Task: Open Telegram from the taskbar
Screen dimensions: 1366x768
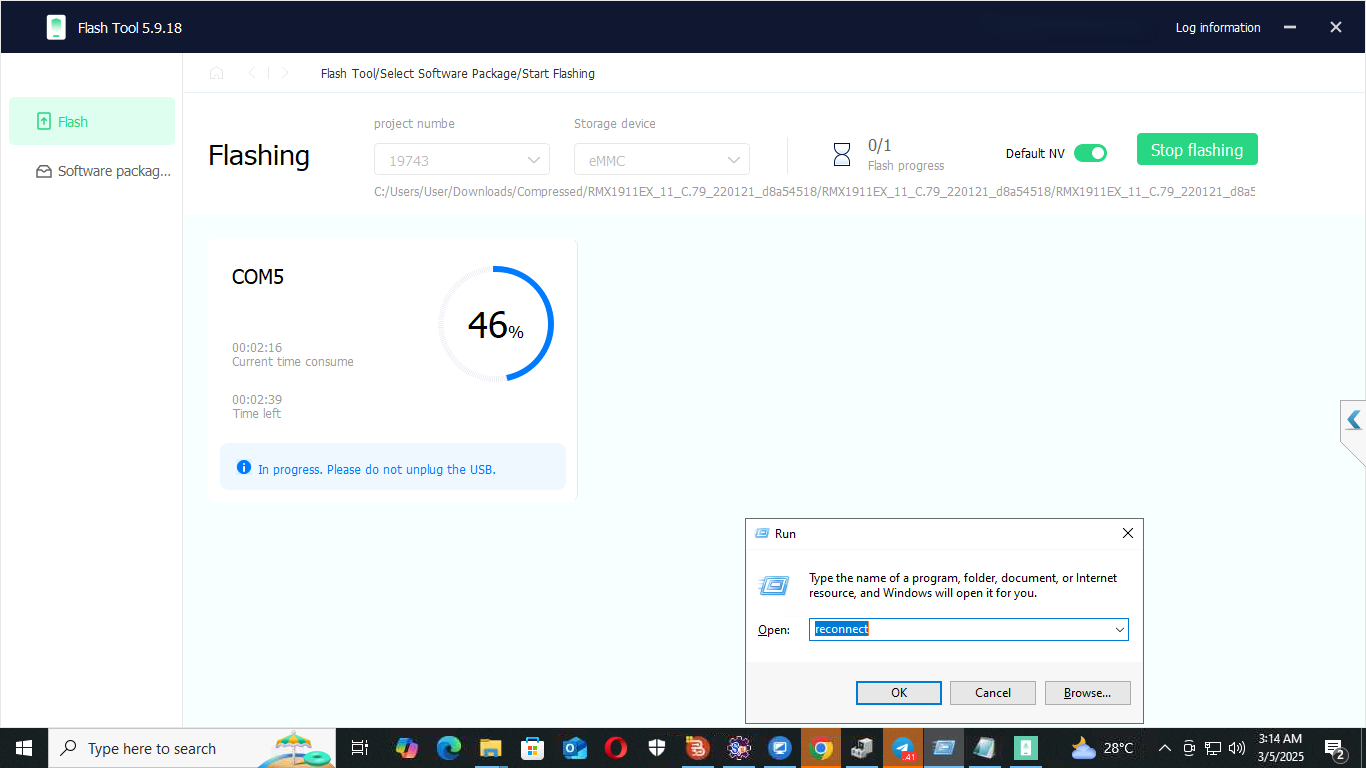Action: [x=903, y=748]
